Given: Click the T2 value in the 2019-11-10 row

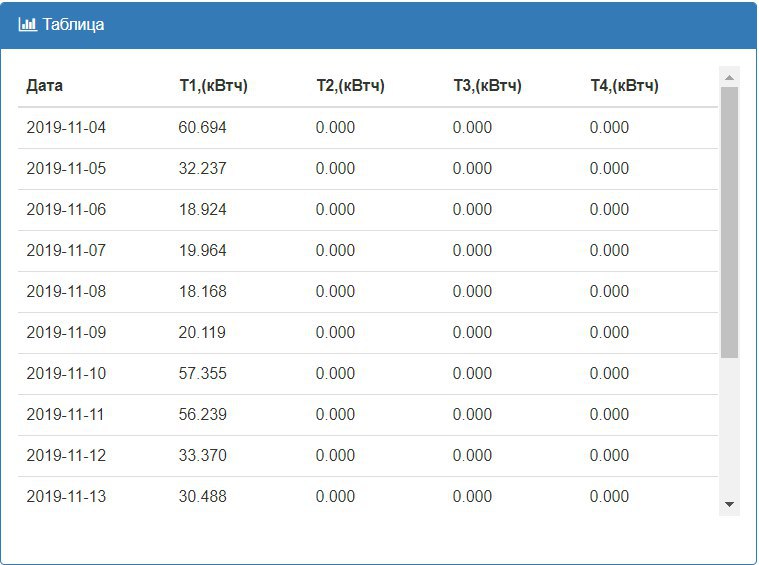Looking at the screenshot, I should coord(335,373).
